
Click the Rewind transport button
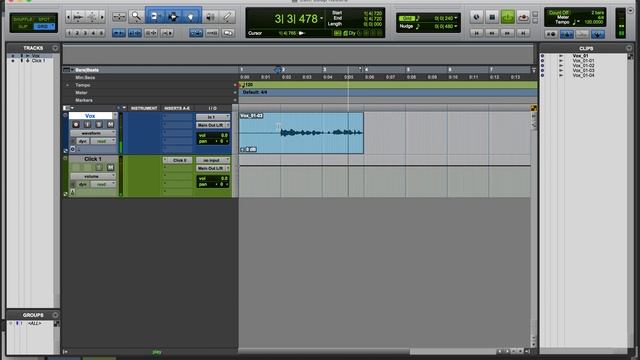(492, 33)
